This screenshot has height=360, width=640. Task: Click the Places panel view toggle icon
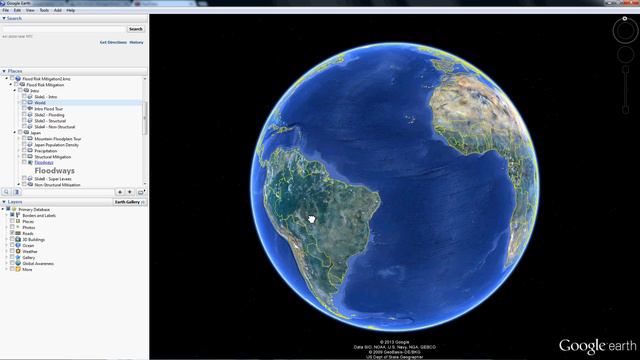(17, 192)
